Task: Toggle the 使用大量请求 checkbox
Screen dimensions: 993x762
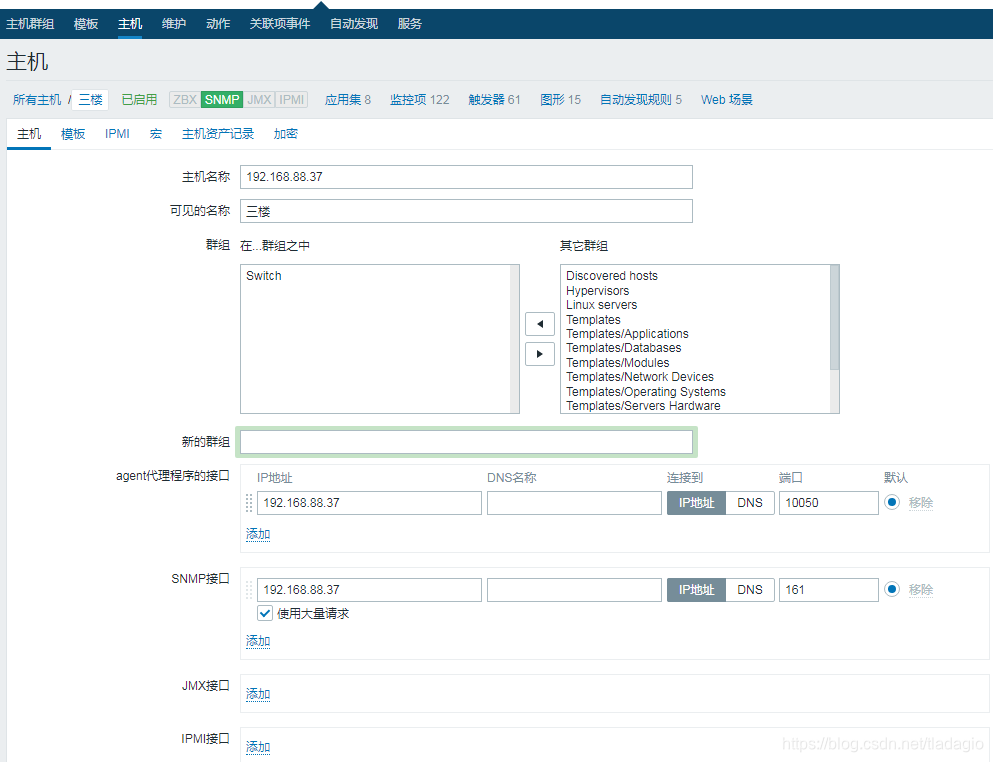Action: tap(265, 613)
